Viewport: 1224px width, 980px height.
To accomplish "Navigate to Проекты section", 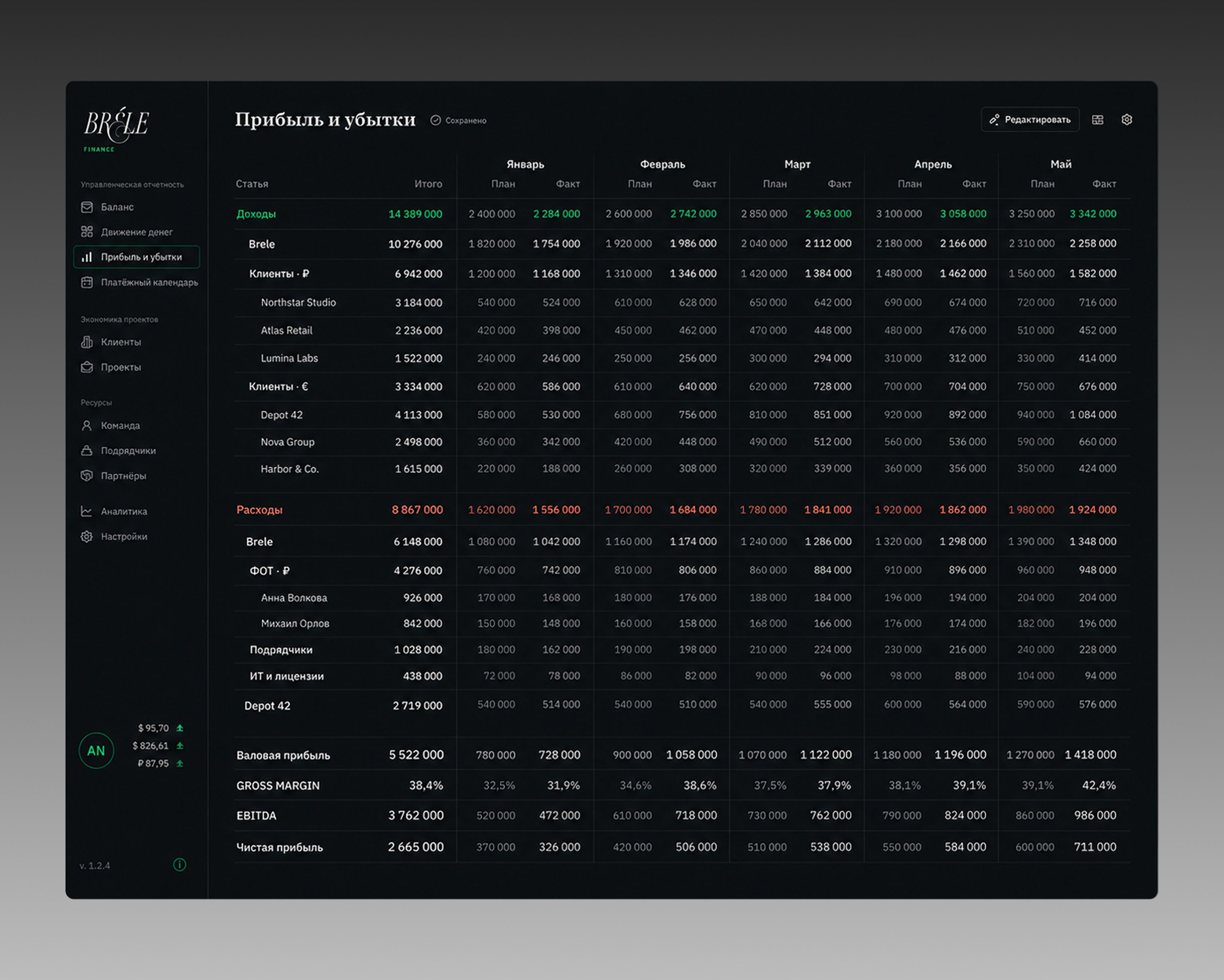I will point(120,367).
